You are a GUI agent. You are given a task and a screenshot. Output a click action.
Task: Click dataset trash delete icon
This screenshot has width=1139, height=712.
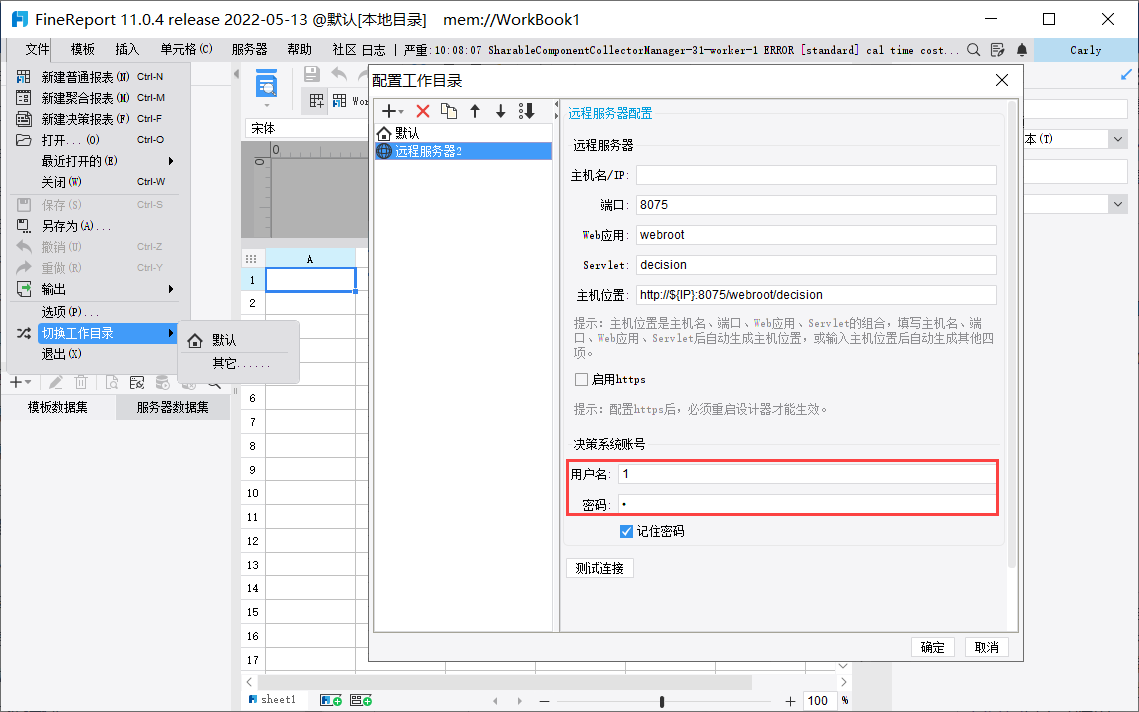[x=81, y=382]
